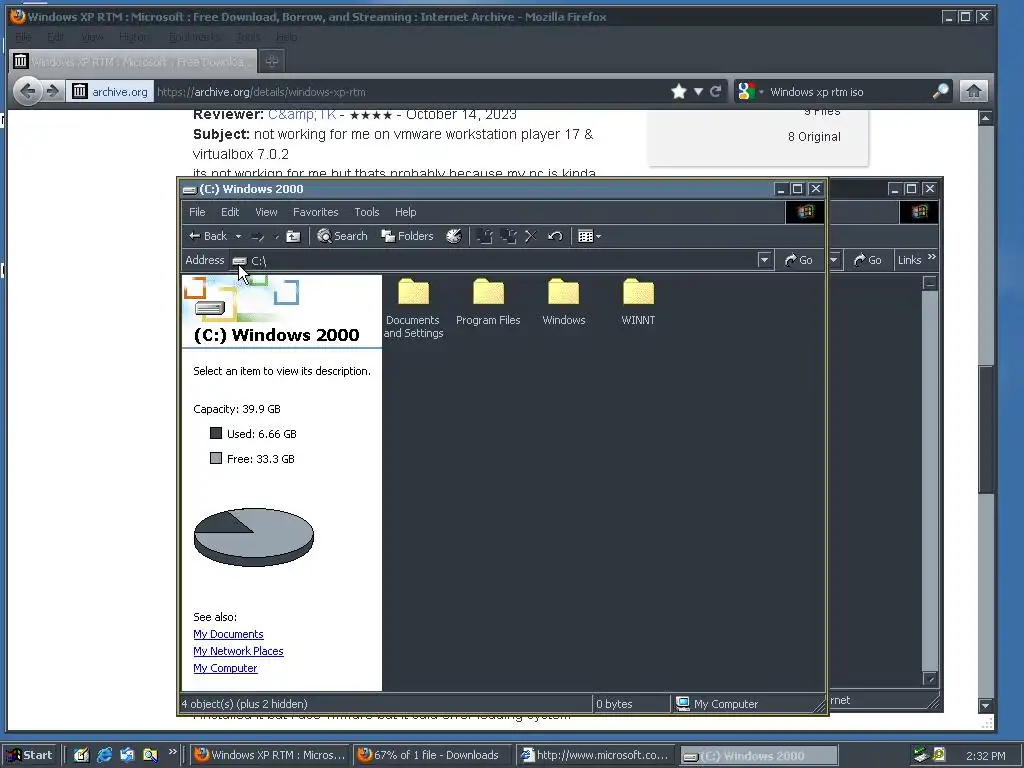Viewport: 1024px width, 768px height.
Task: Click Show Desktop quick launch icon
Action: [x=82, y=755]
